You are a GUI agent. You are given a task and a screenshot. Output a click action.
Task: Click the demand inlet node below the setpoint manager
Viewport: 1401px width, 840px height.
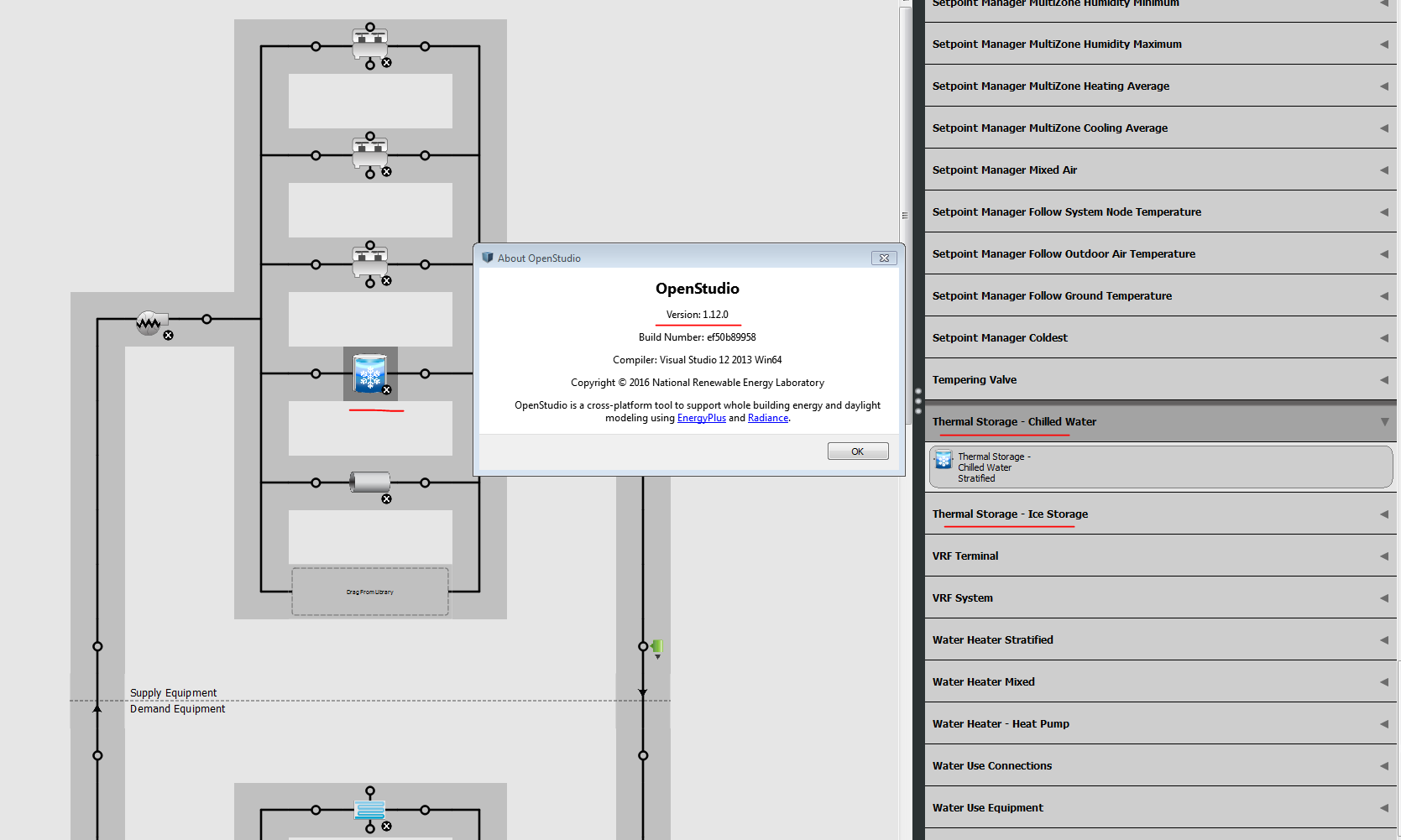[643, 755]
